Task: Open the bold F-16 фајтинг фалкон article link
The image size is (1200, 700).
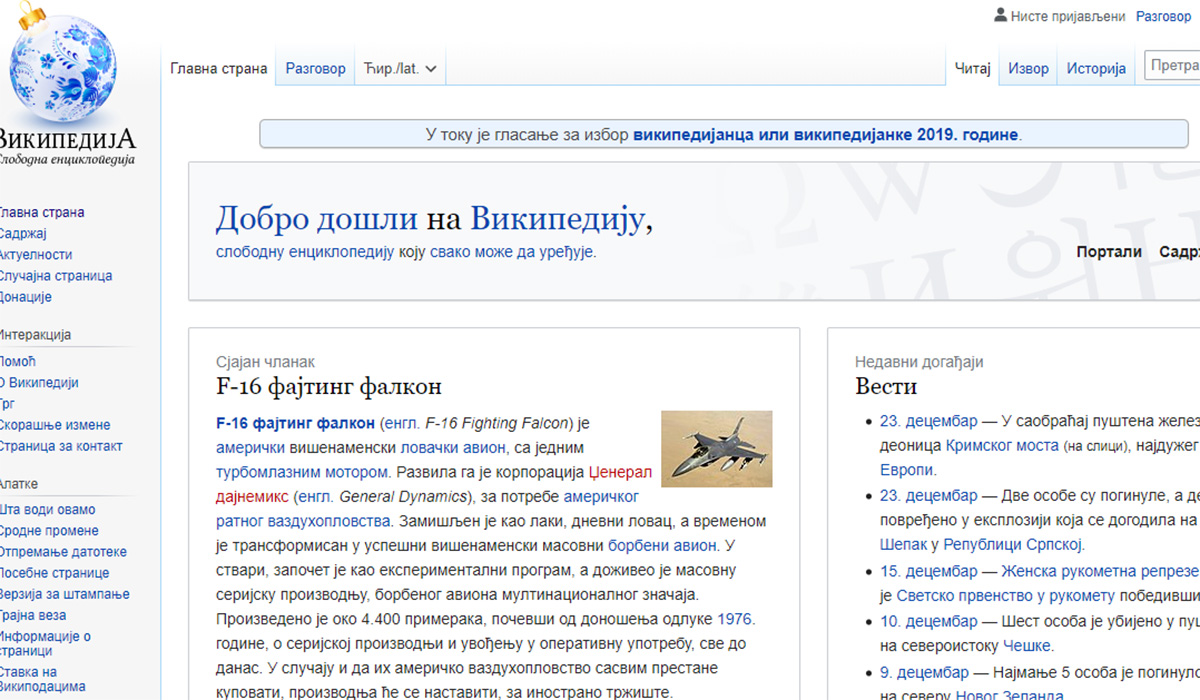Action: tap(295, 423)
